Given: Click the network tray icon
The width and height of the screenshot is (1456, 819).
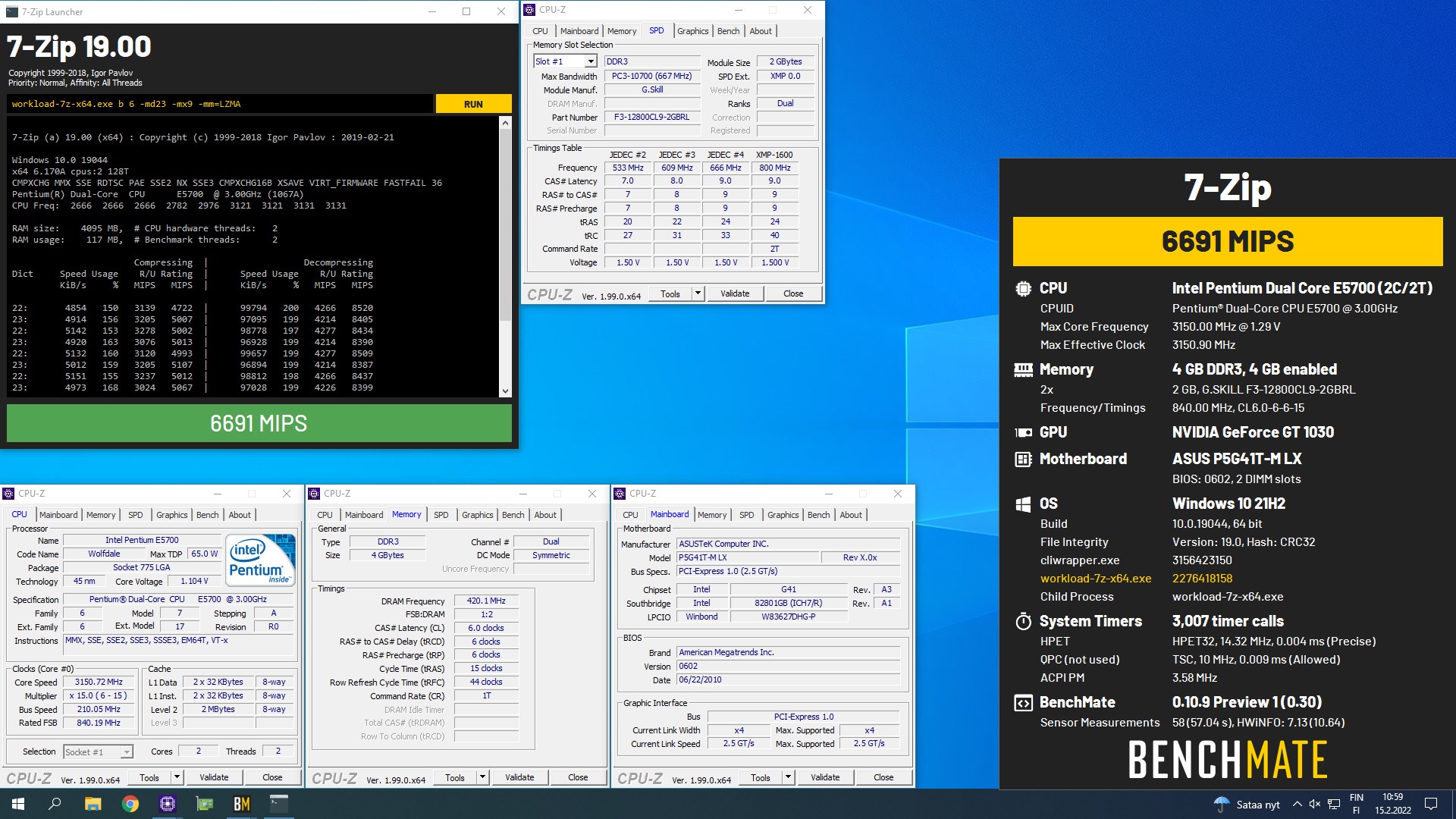Looking at the screenshot, I should point(1333,805).
